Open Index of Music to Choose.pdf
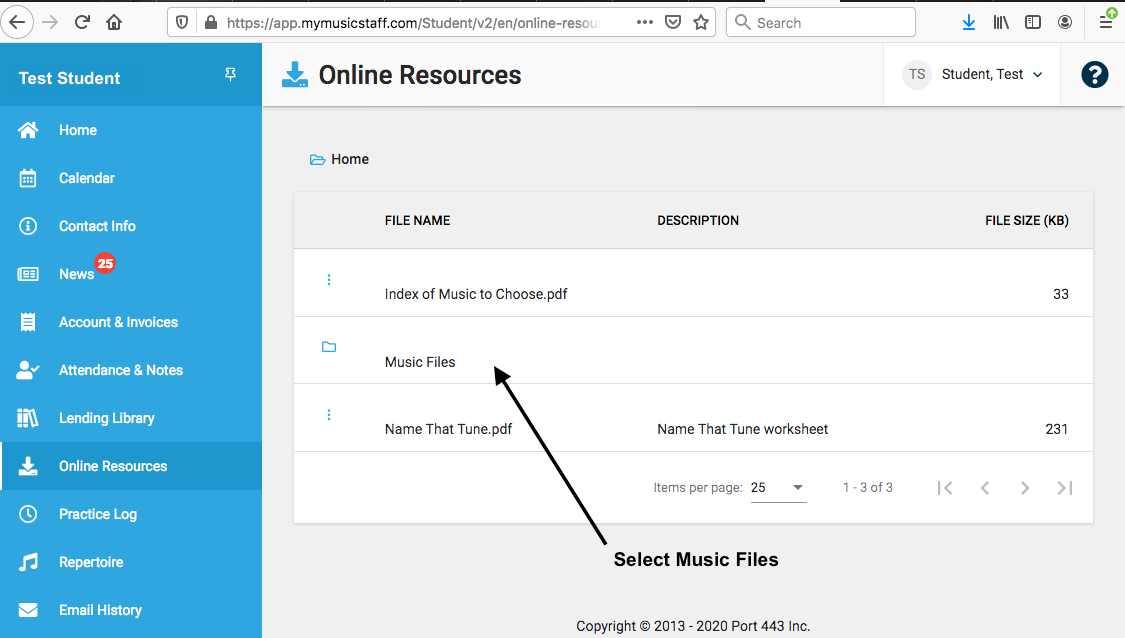This screenshot has height=638, width=1125. point(476,294)
